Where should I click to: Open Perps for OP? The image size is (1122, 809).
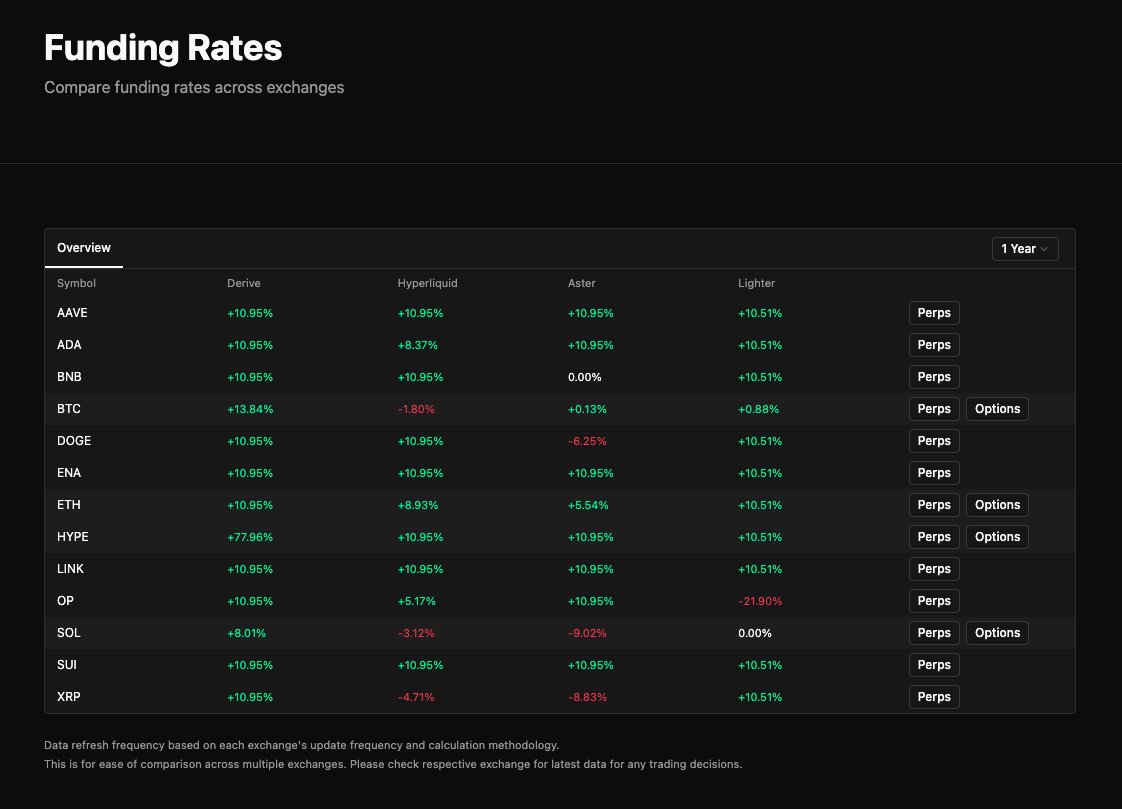(x=934, y=601)
